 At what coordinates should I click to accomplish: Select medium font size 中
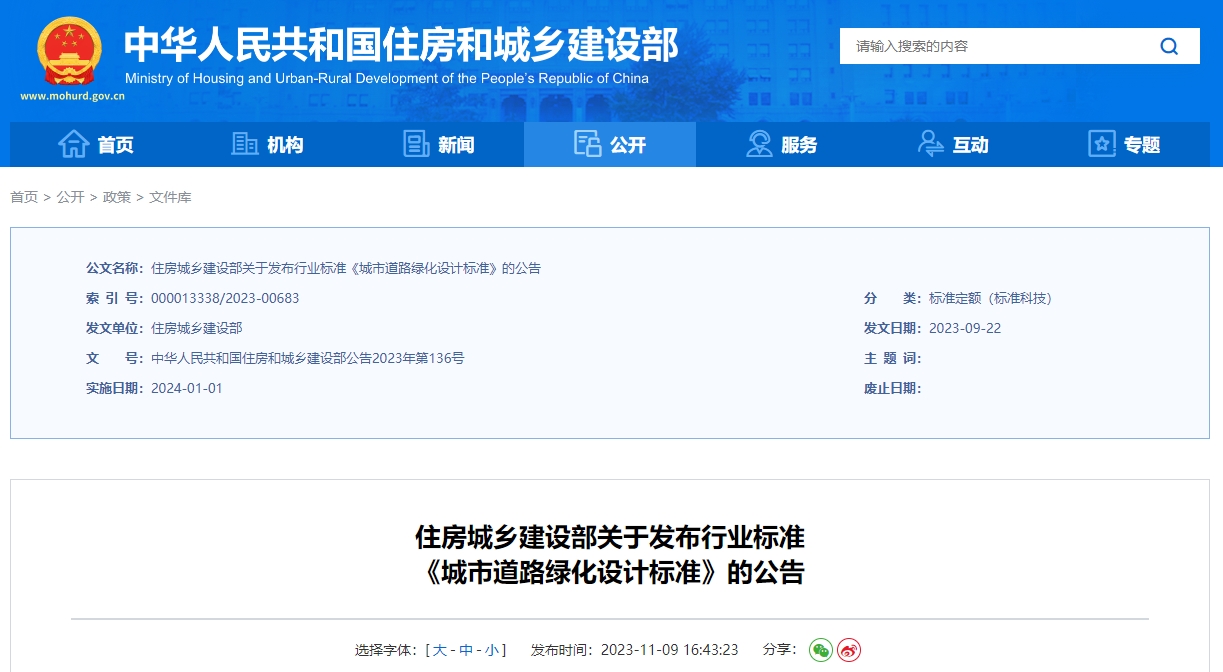tap(466, 650)
